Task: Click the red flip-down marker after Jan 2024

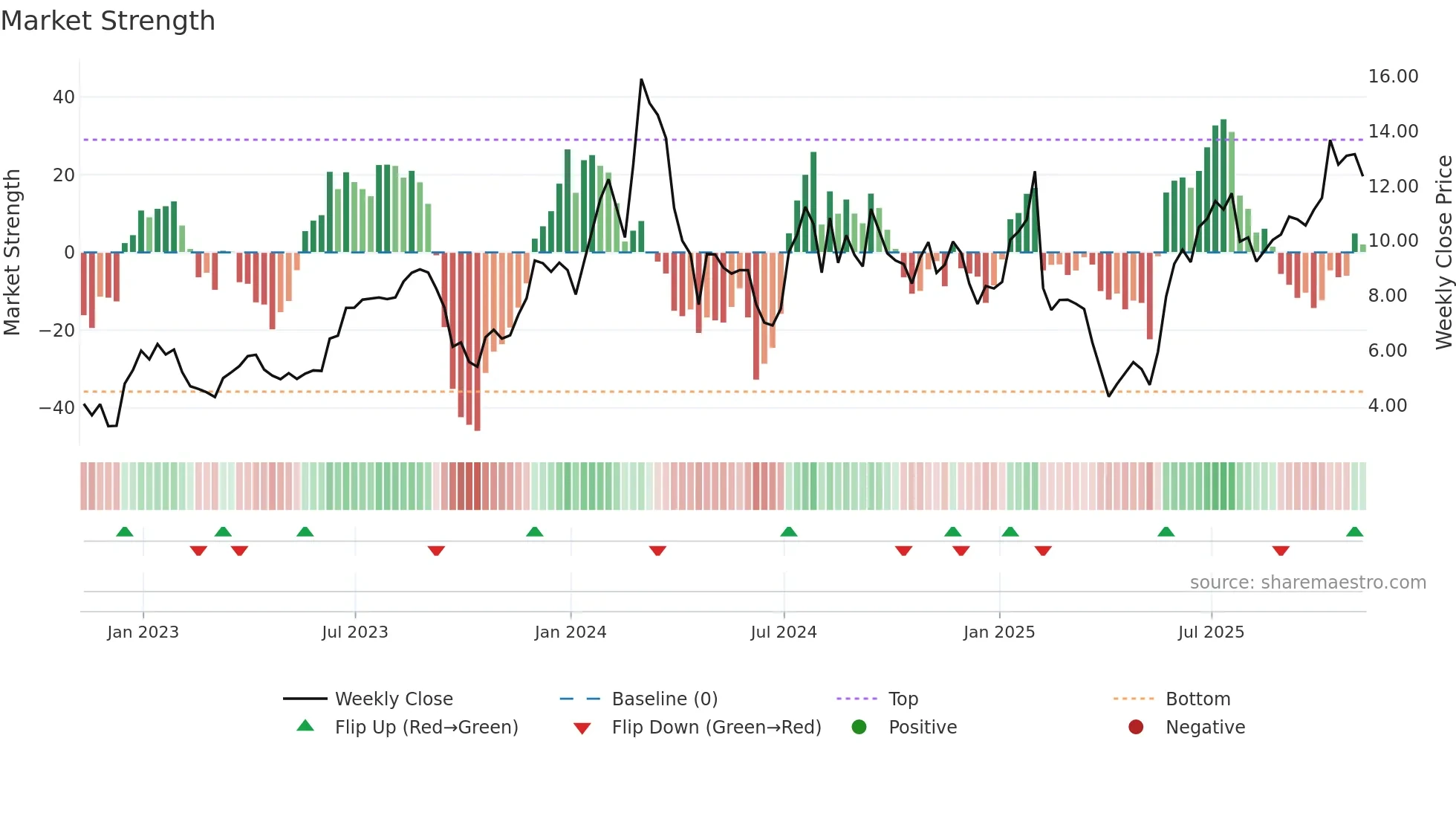Action: pos(657,551)
